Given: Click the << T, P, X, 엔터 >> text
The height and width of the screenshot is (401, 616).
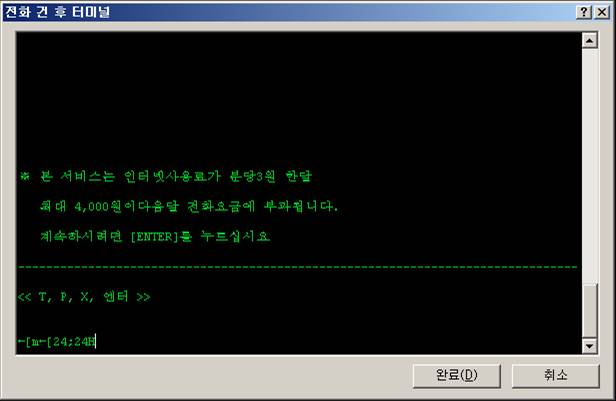Looking at the screenshot, I should [x=84, y=297].
